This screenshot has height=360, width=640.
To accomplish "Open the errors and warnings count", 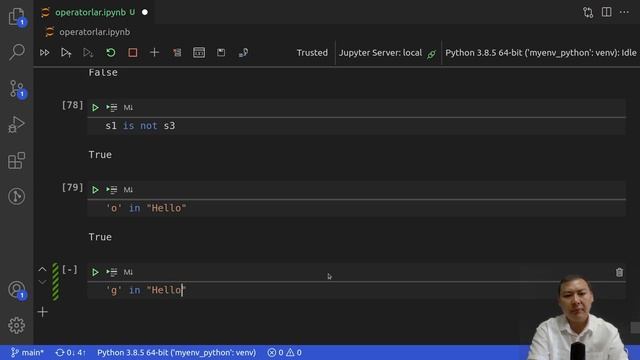I will [284, 353].
